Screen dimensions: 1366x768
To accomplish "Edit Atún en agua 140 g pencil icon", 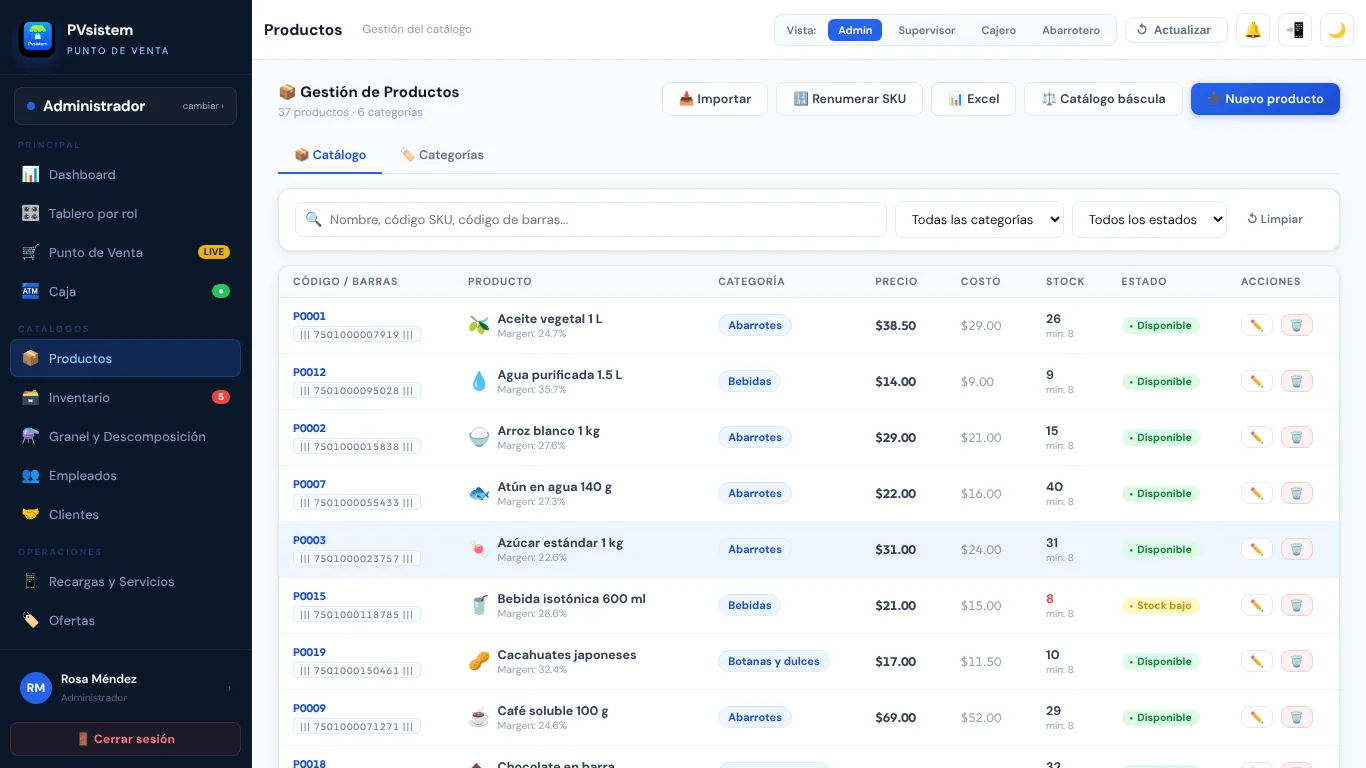I will click(1256, 493).
